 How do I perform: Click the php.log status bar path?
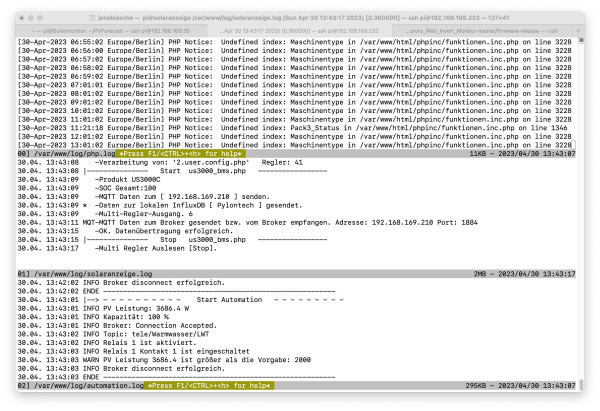(x=70, y=153)
